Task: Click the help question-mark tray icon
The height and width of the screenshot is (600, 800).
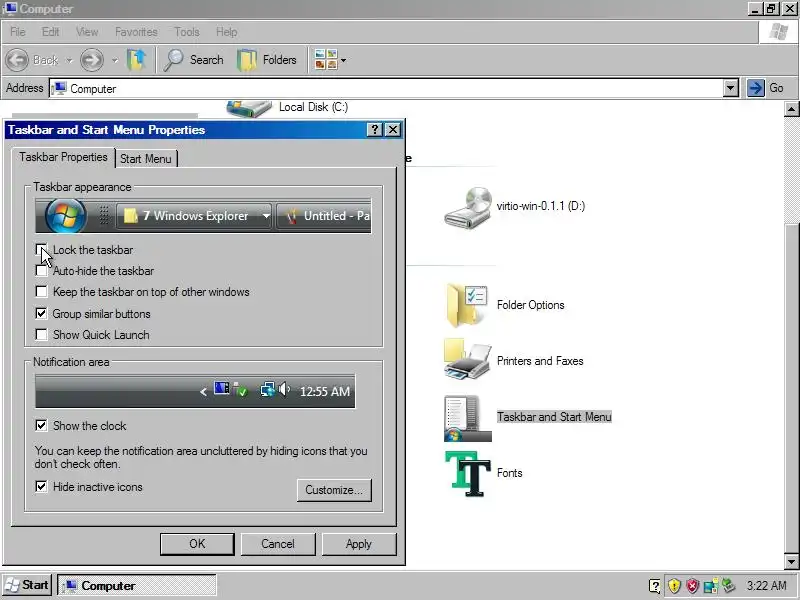Action: point(655,586)
